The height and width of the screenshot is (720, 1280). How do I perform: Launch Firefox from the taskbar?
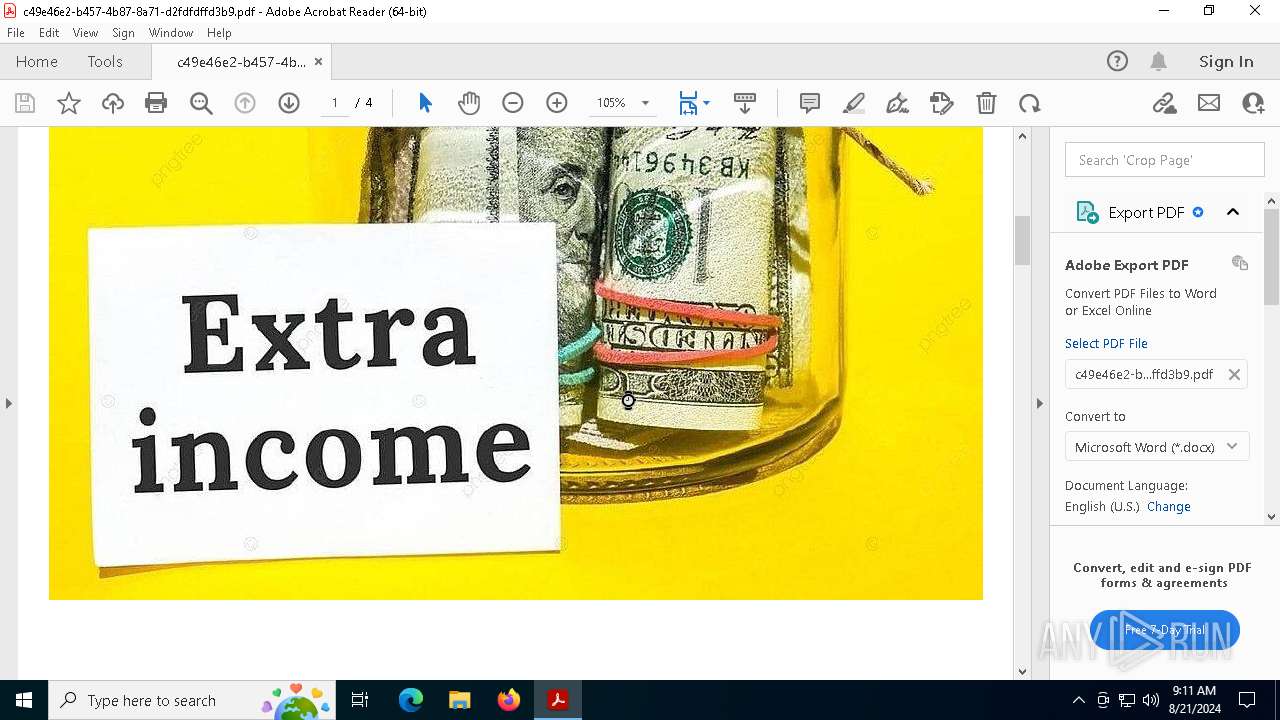(x=509, y=700)
